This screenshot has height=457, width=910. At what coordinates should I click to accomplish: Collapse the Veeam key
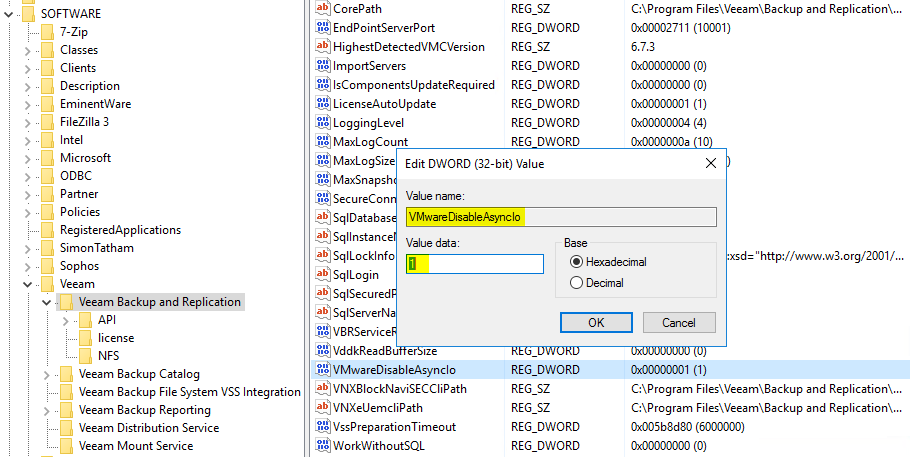tap(27, 285)
